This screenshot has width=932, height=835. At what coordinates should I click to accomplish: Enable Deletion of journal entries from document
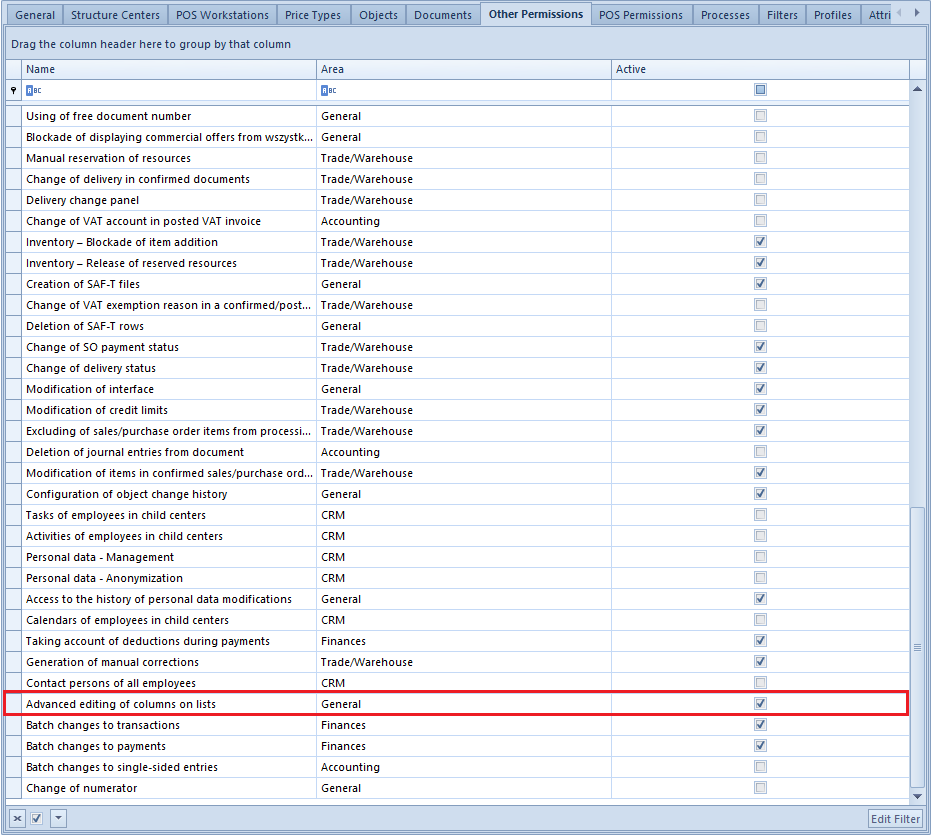760,452
